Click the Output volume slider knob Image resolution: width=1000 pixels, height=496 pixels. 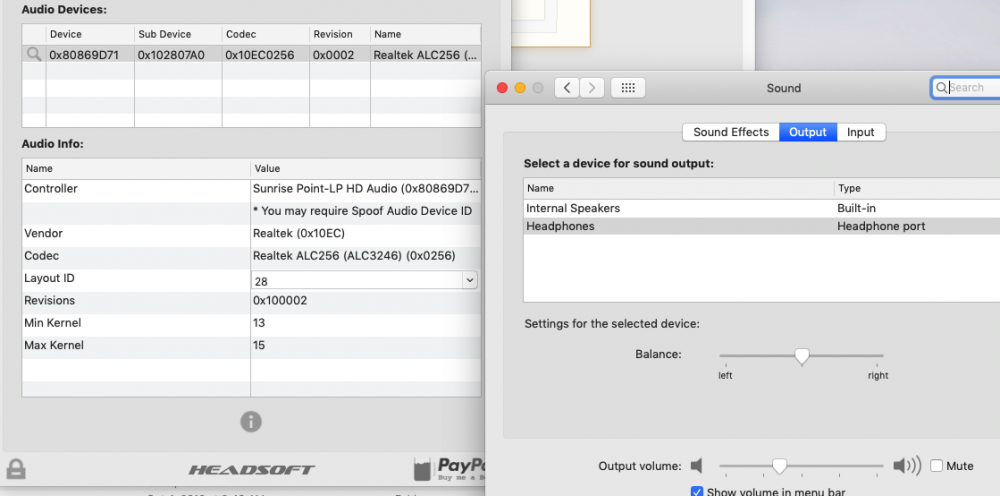pyautogui.click(x=779, y=466)
